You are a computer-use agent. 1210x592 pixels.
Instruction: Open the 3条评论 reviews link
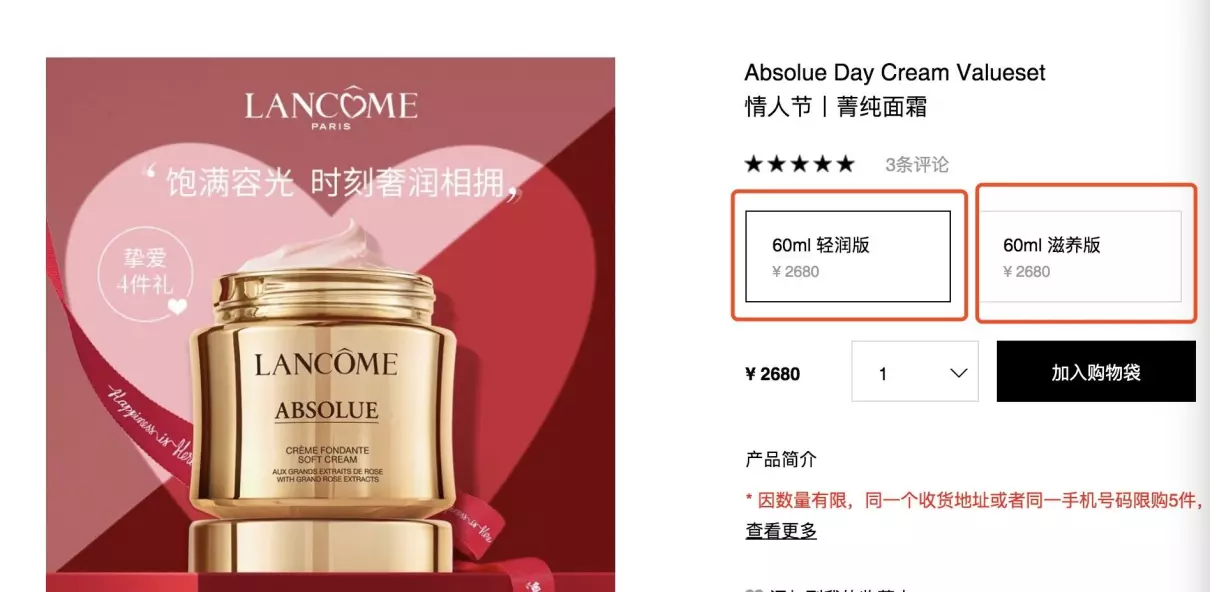coord(917,165)
